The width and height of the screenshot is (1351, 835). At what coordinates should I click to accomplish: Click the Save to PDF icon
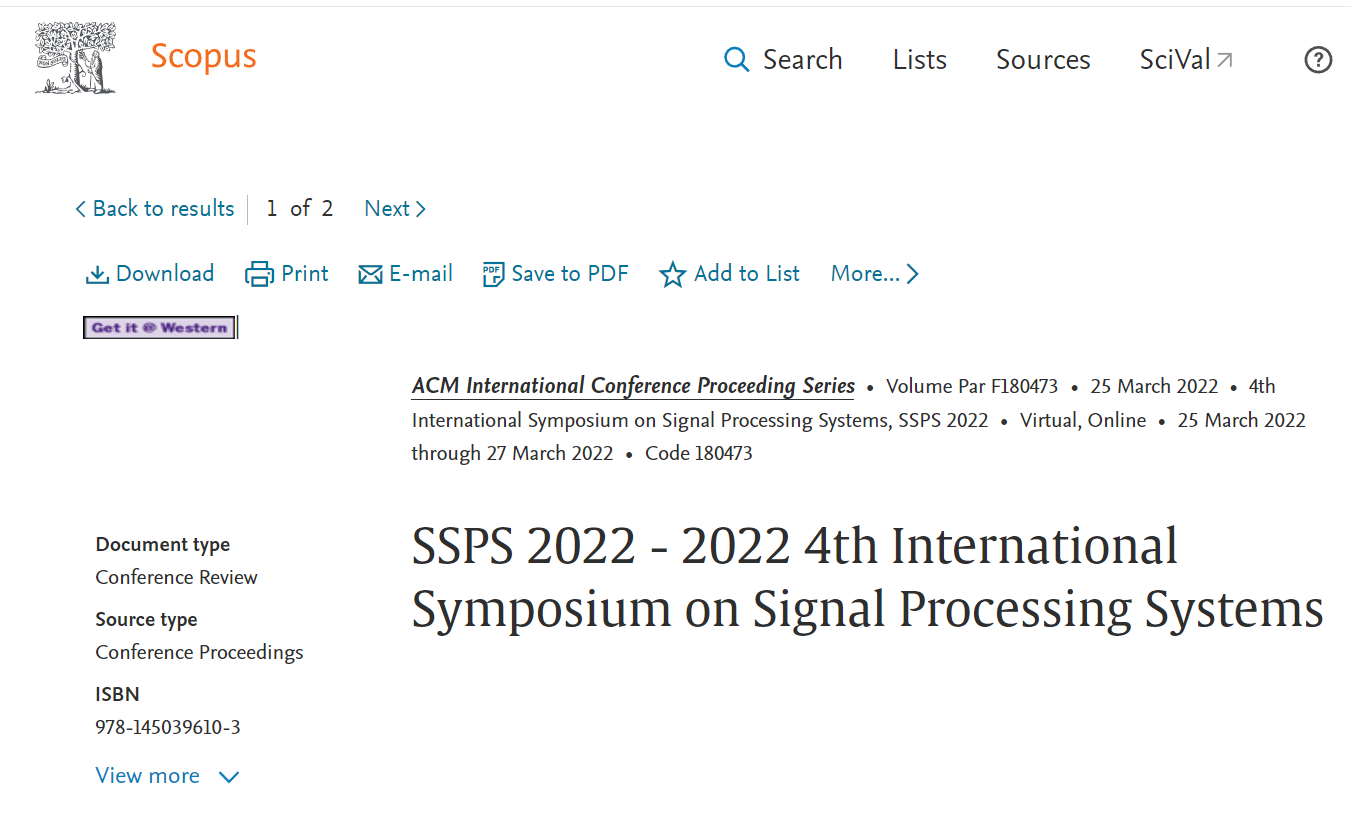pos(493,275)
